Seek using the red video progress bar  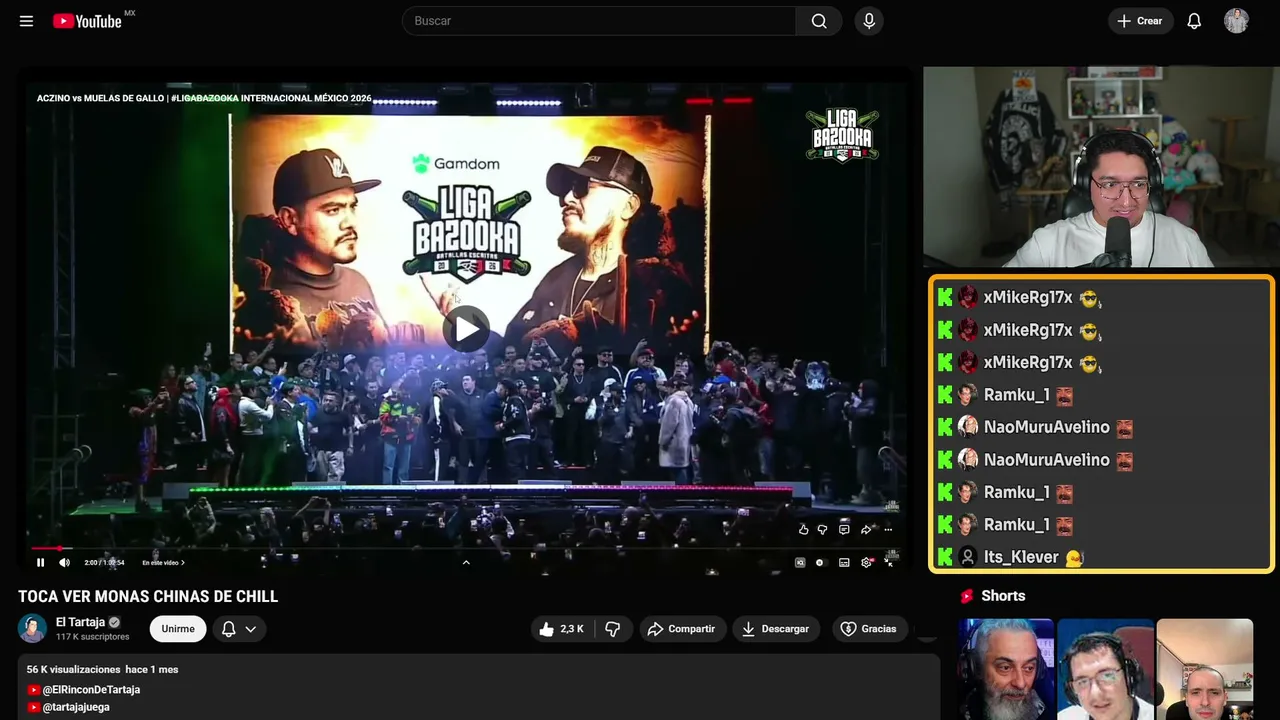[466, 548]
